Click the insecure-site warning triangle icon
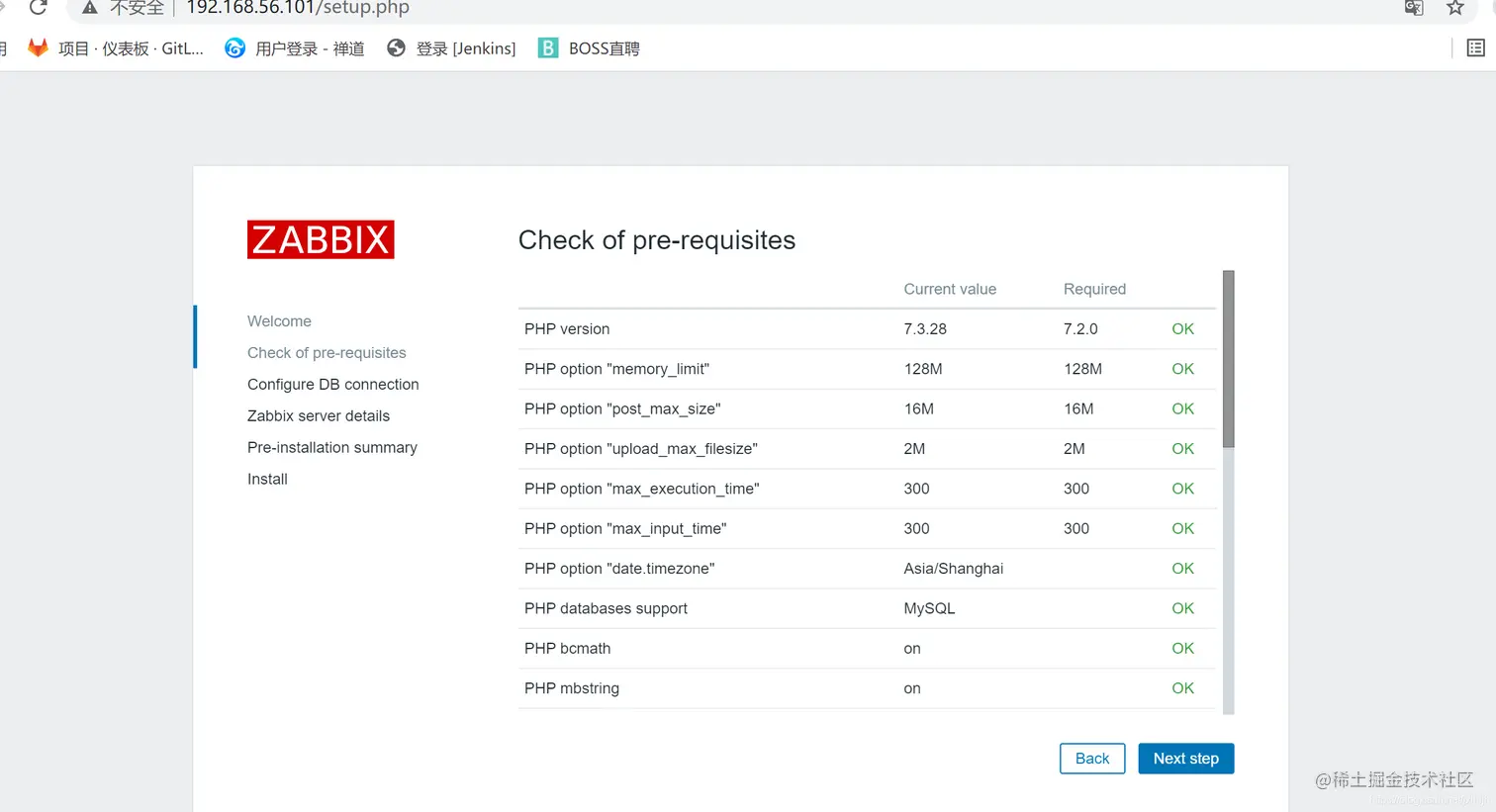The height and width of the screenshot is (812, 1496). (x=90, y=8)
